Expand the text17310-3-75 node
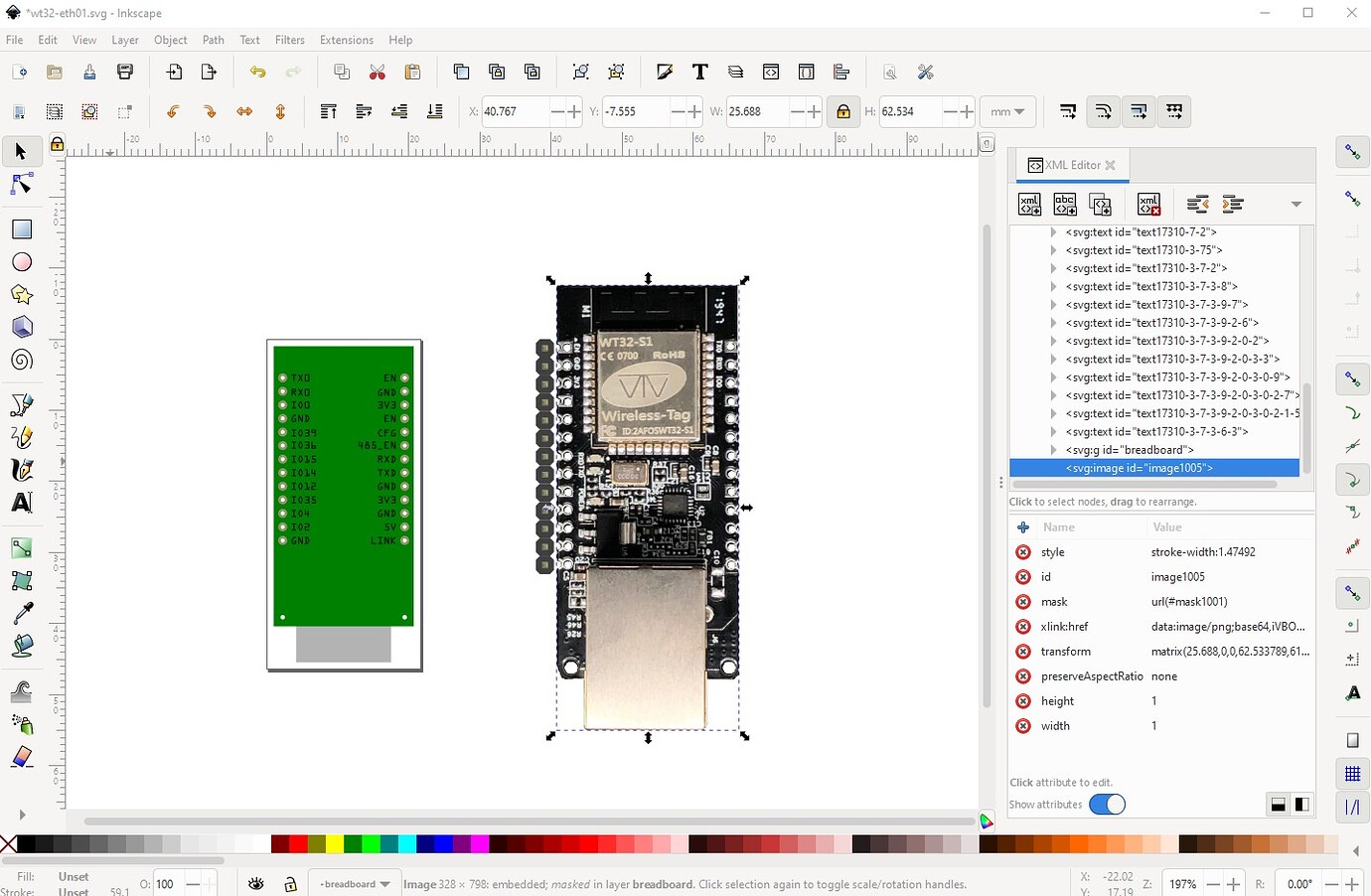 pos(1053,250)
